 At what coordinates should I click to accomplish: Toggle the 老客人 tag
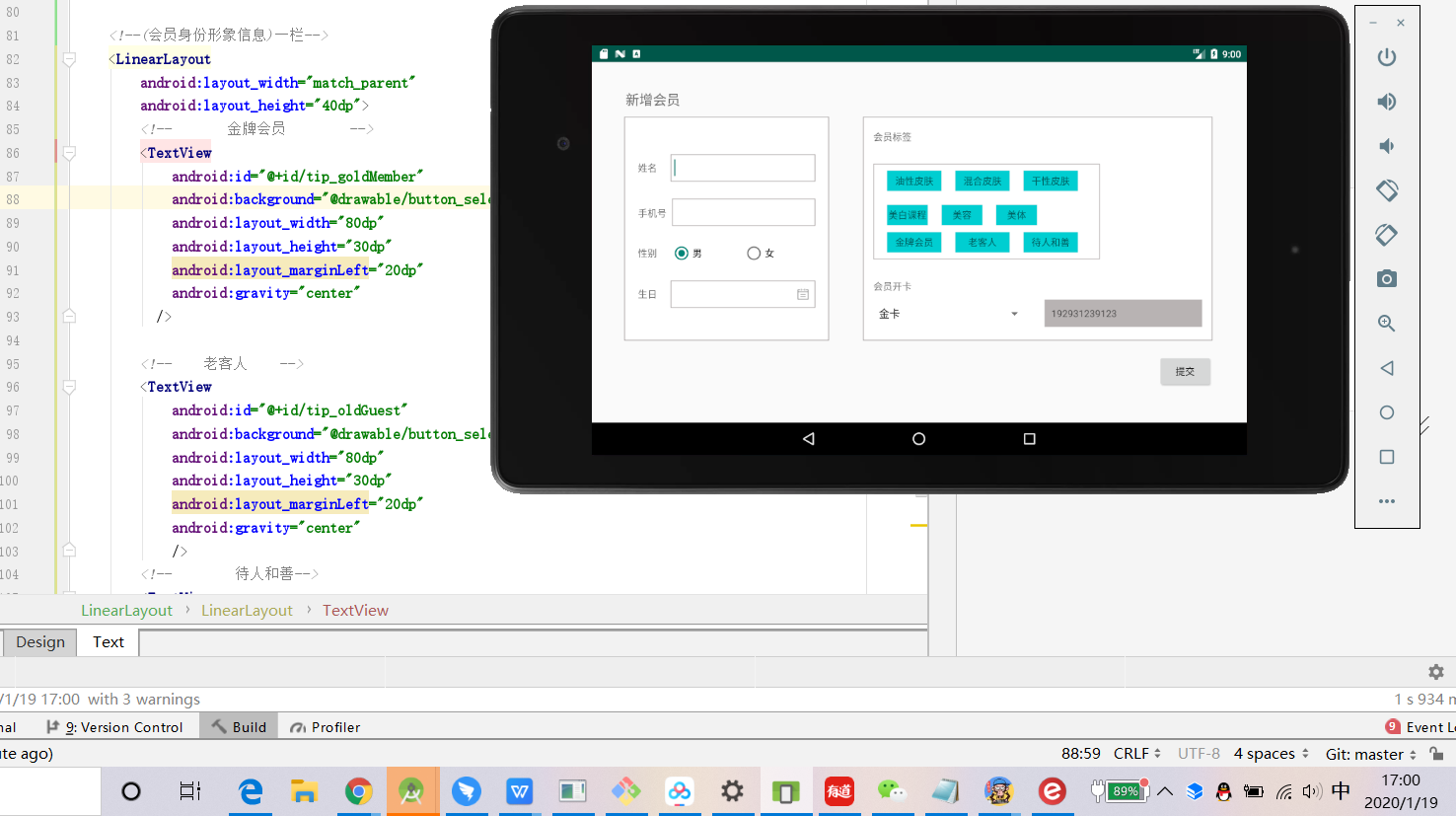pos(983,242)
